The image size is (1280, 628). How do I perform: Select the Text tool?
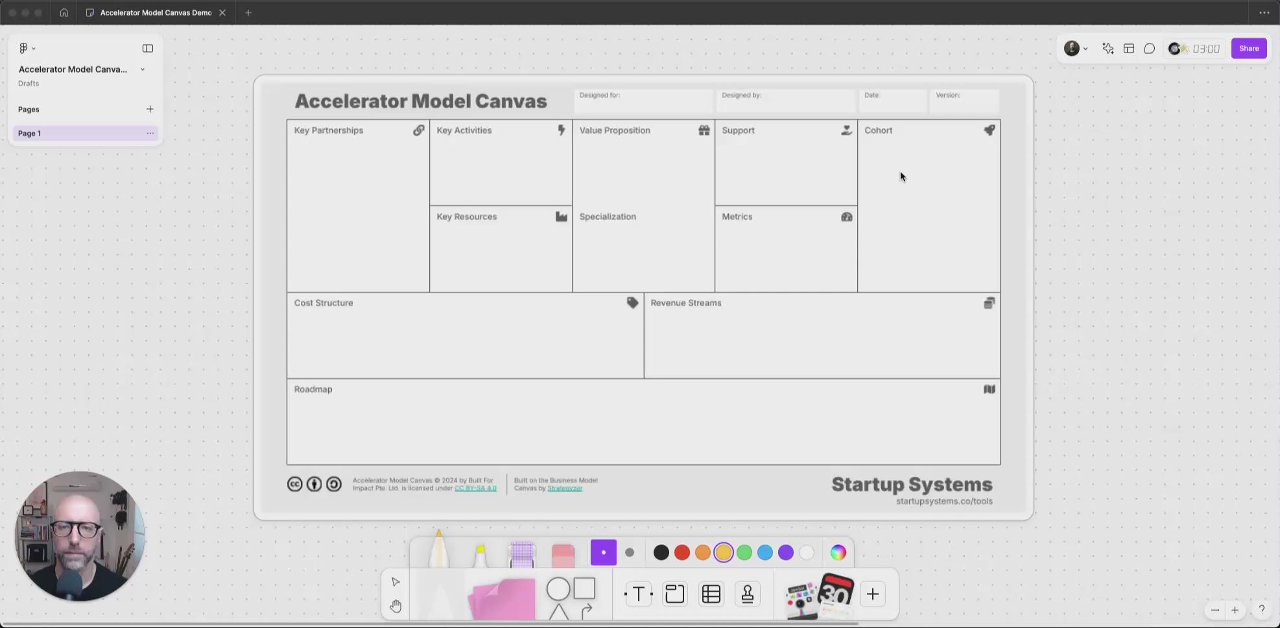click(x=638, y=594)
